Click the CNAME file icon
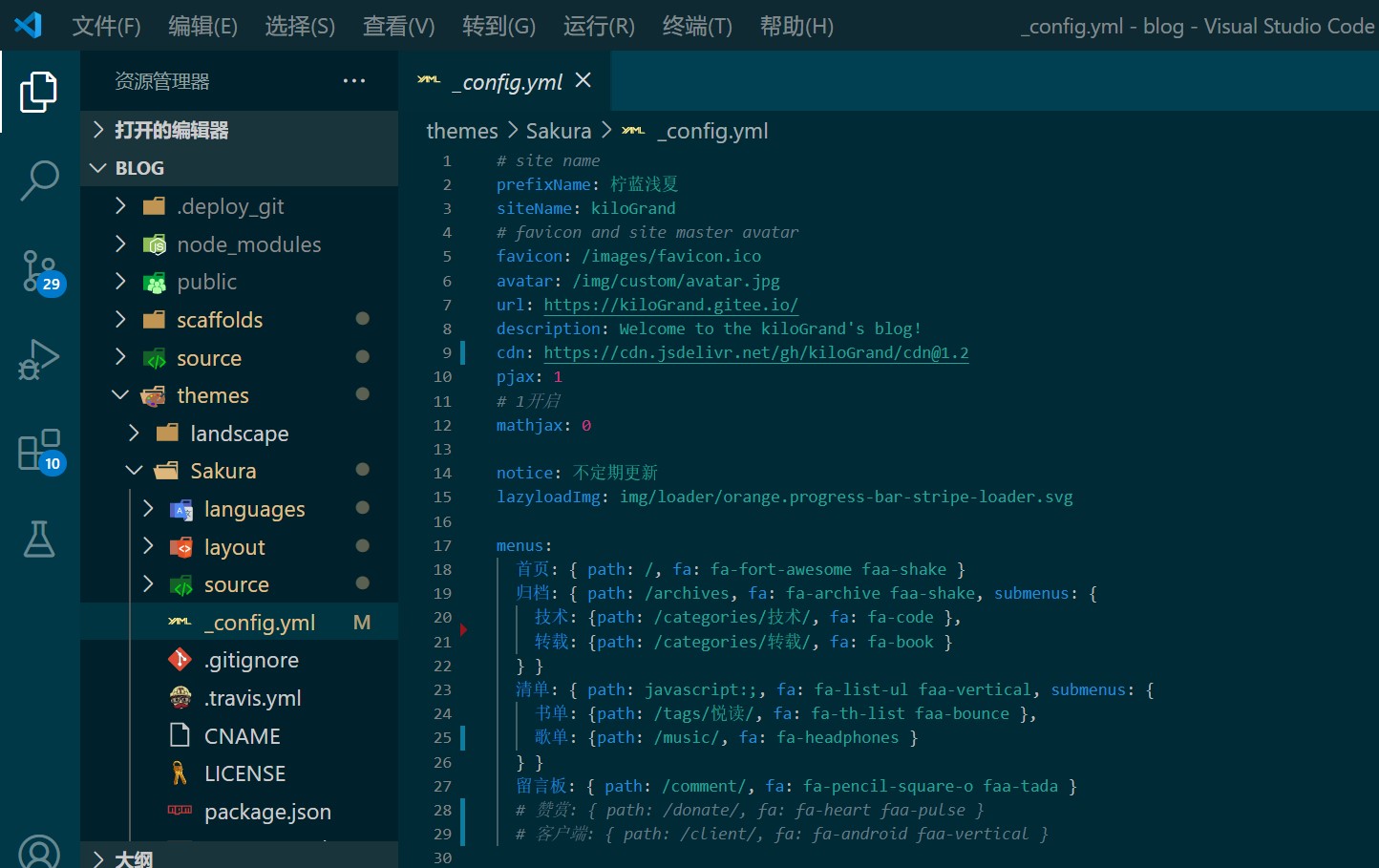The image size is (1379, 868). 180,735
